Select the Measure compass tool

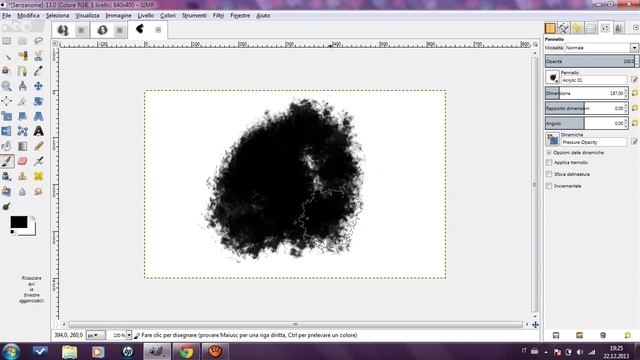click(22, 86)
